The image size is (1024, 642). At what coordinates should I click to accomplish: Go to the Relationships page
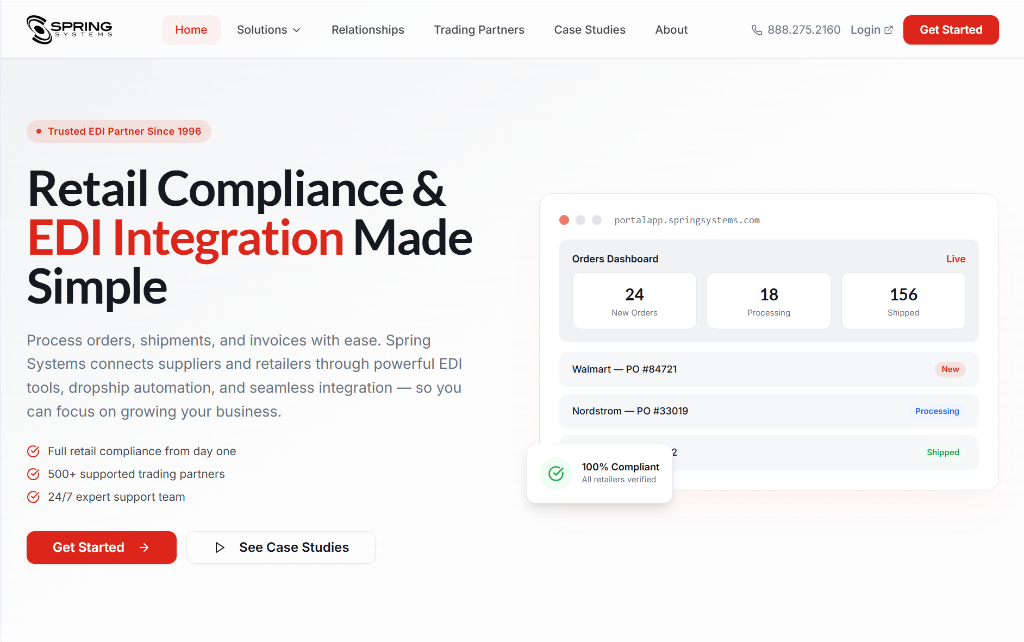point(368,30)
